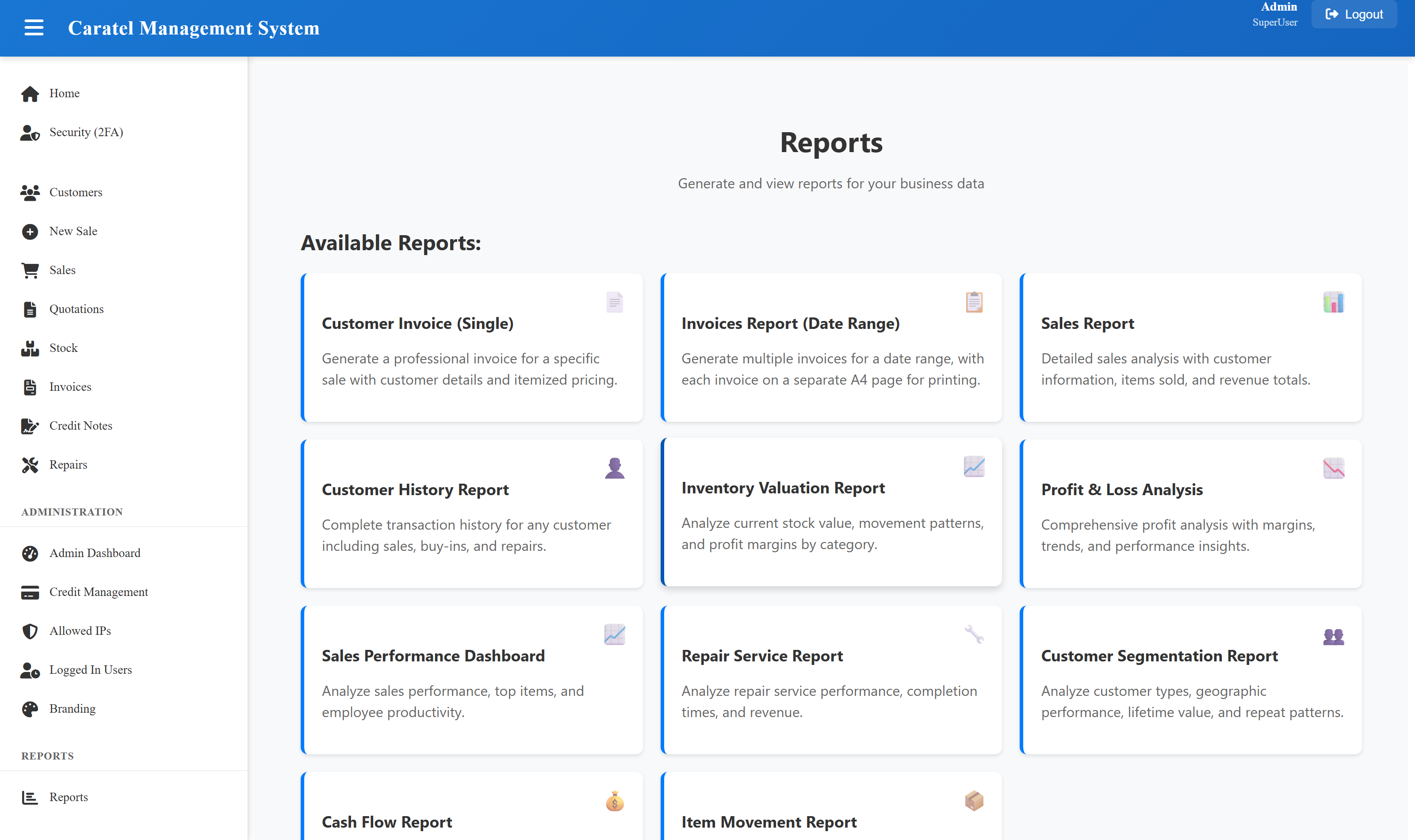Click the Admin SuperUser profile label
This screenshot has height=840, width=1415.
1275,14
